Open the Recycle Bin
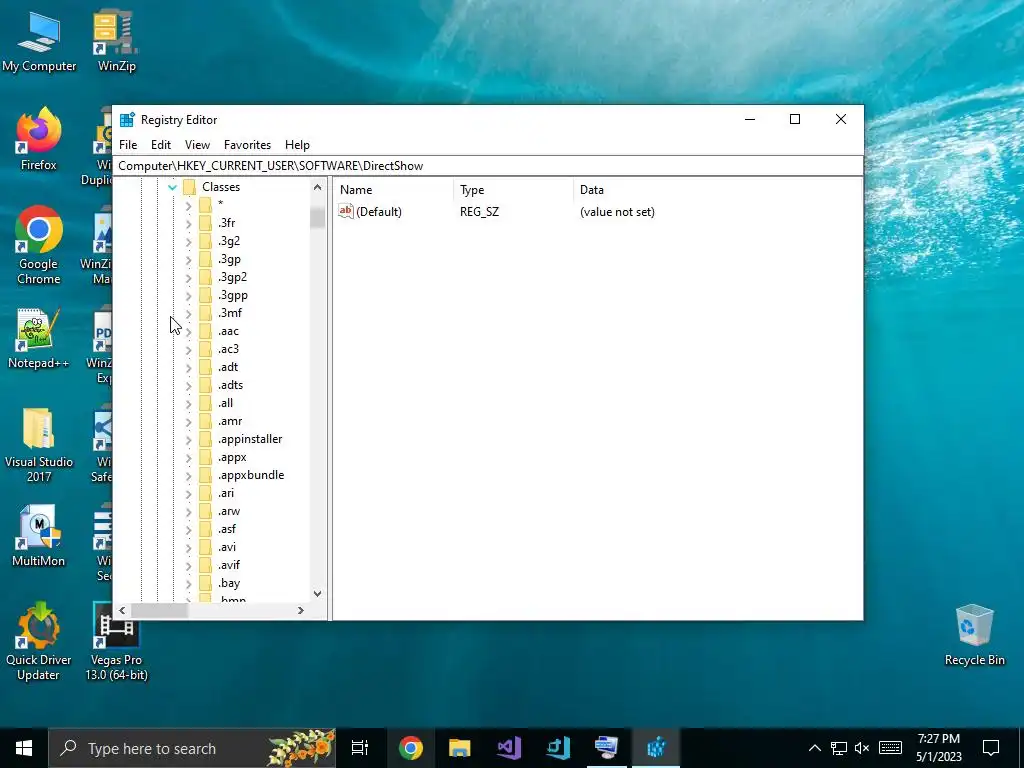 coord(974,635)
